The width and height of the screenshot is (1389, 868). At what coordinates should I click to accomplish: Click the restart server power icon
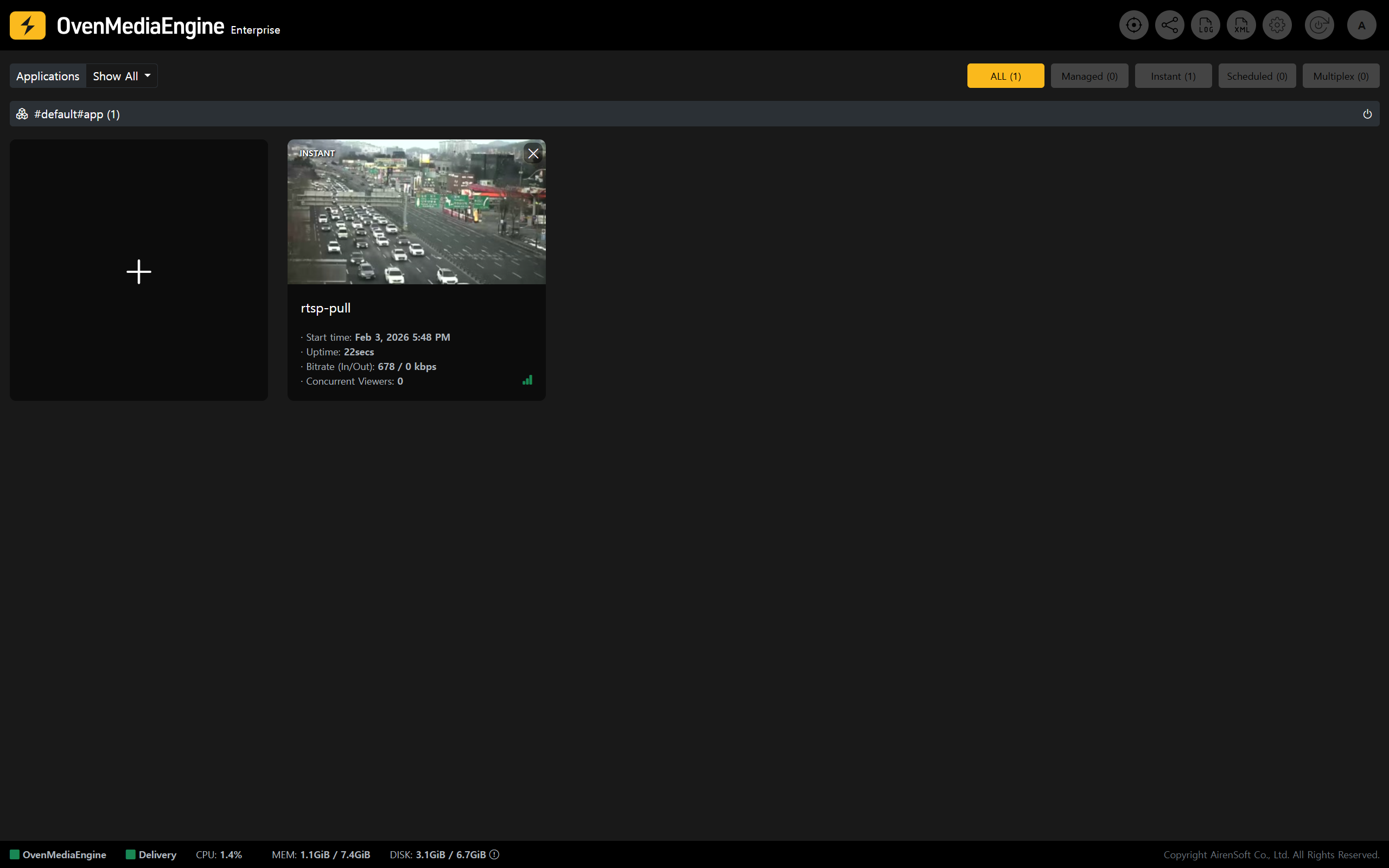(x=1319, y=25)
